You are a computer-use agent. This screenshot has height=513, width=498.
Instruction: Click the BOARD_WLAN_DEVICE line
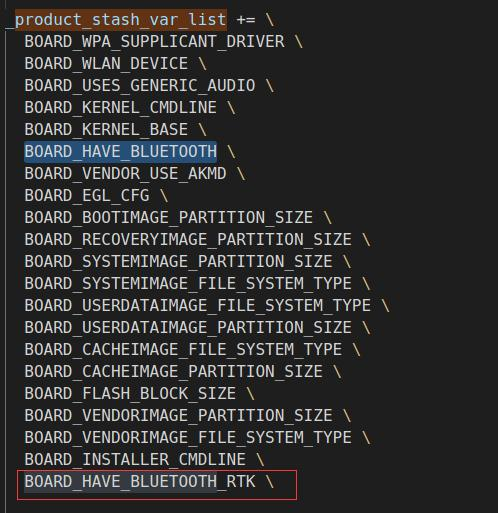106,64
